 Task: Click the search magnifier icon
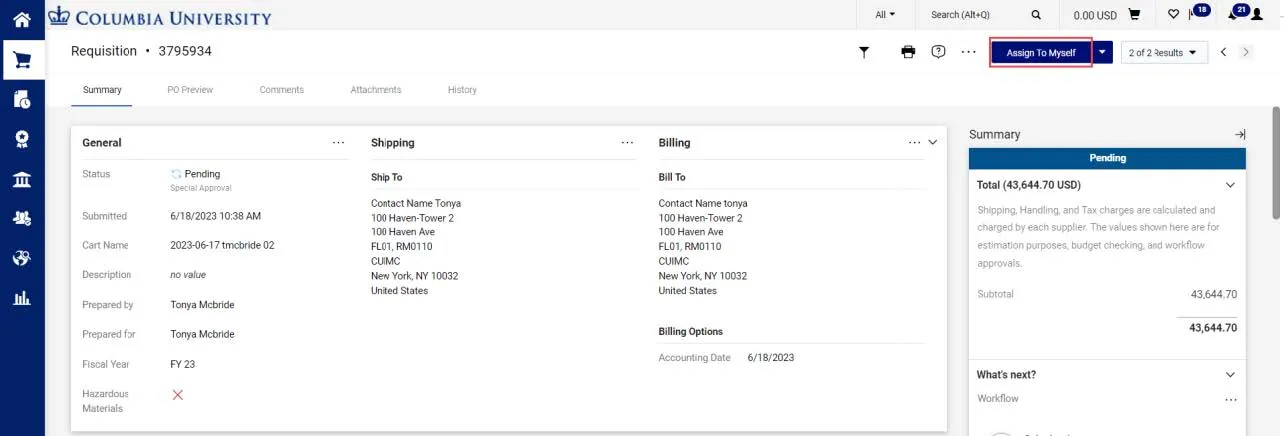coord(1036,15)
